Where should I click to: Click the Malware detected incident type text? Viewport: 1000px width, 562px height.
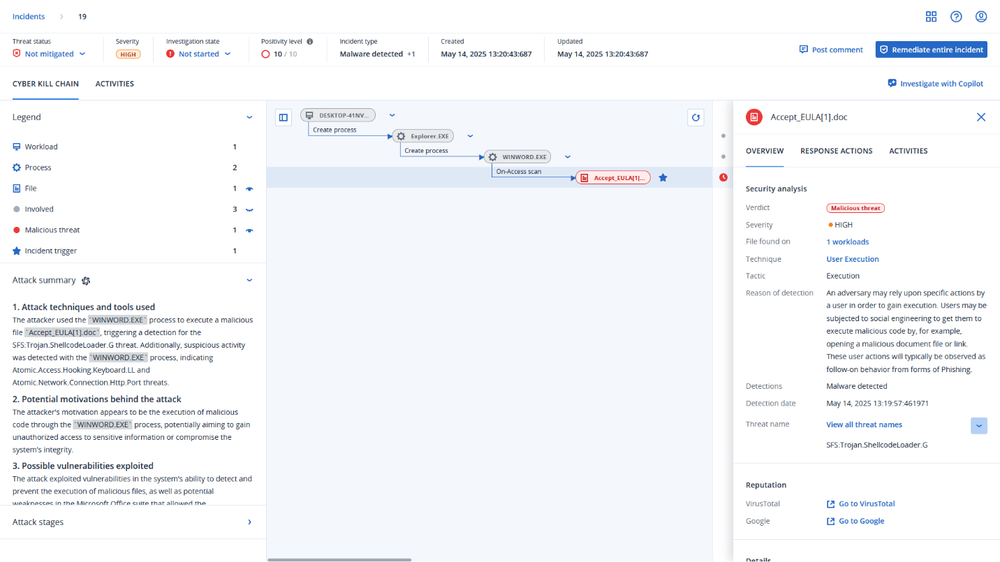[371, 54]
